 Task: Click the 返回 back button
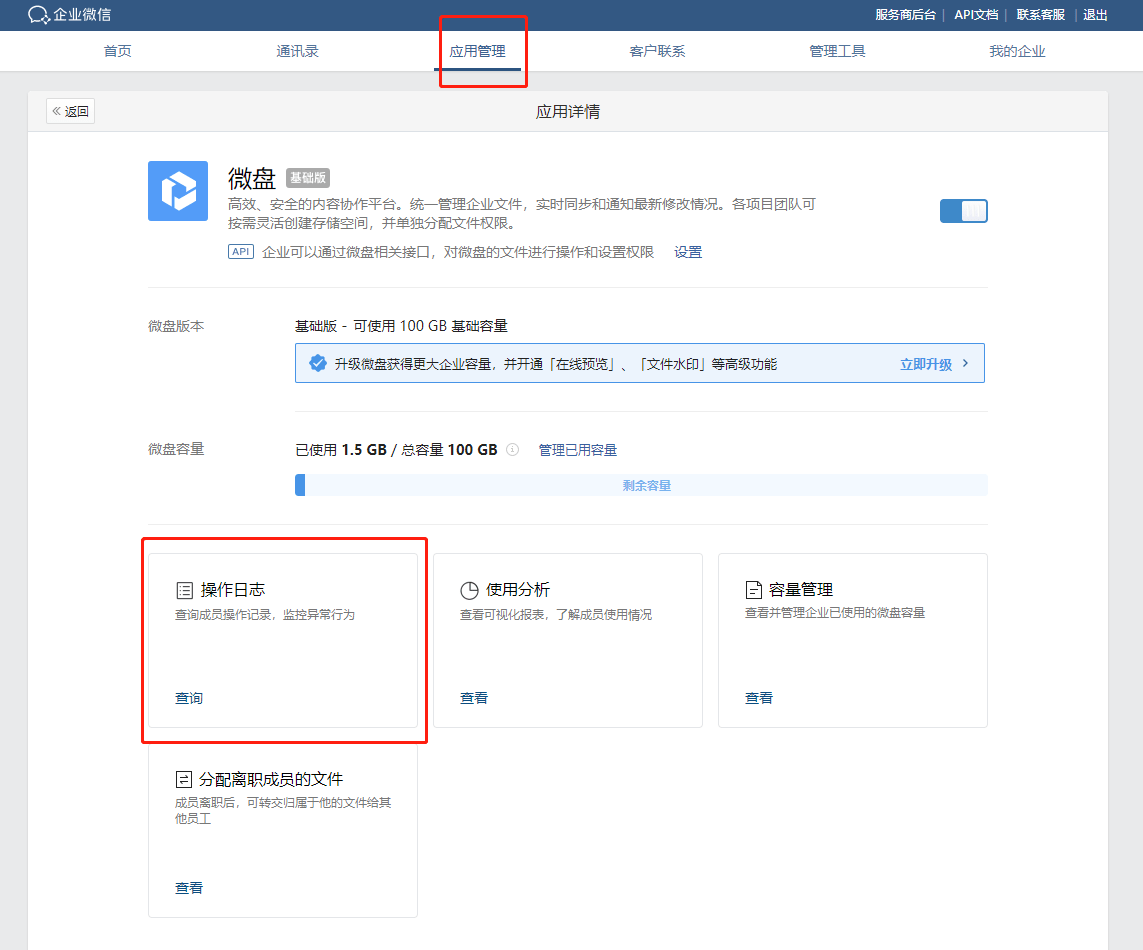[x=69, y=110]
